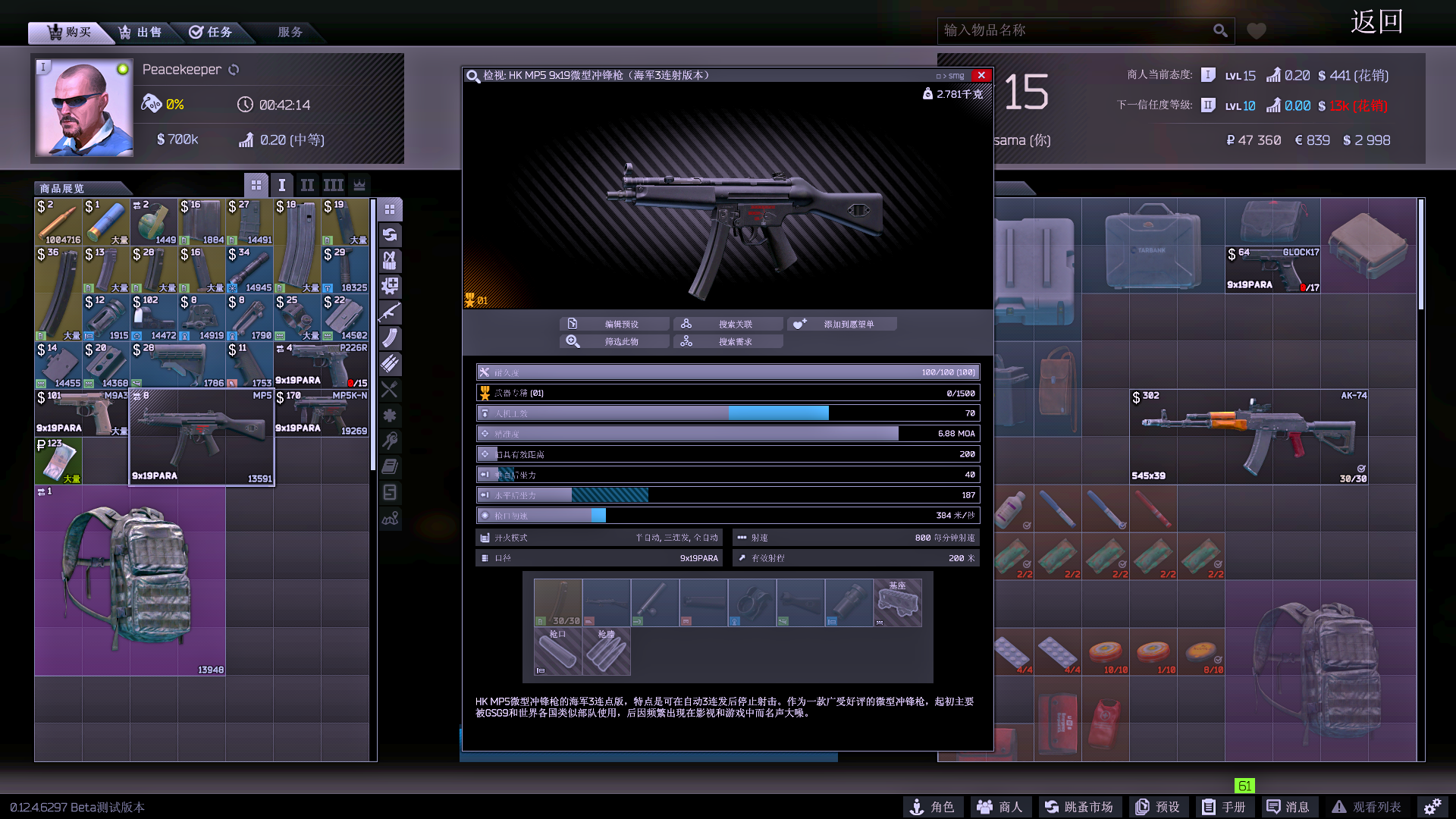Click the rear sight ring mod slot
This screenshot has height=819, width=1456.
[x=752, y=603]
